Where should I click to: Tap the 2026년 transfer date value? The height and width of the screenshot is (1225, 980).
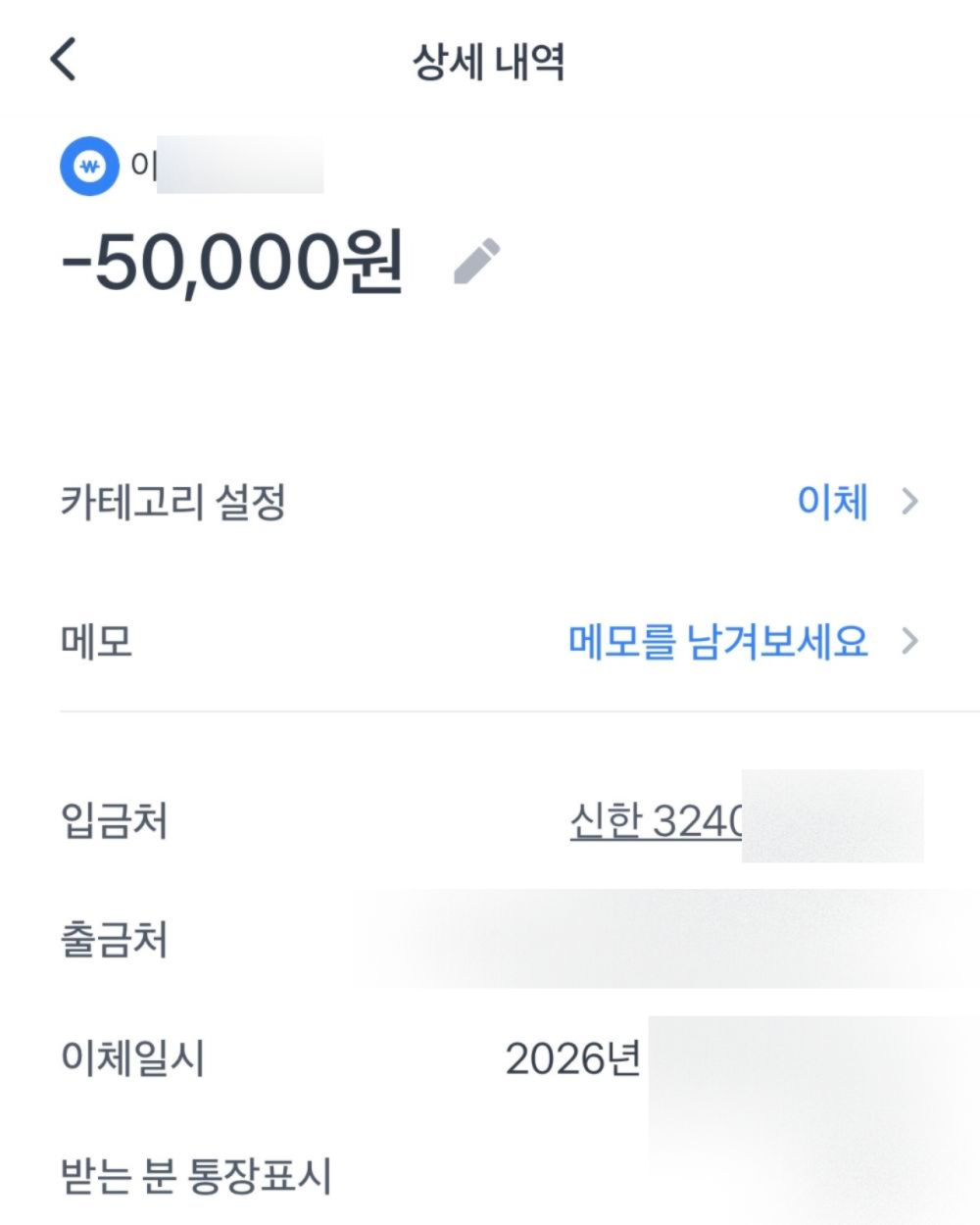pos(573,1058)
